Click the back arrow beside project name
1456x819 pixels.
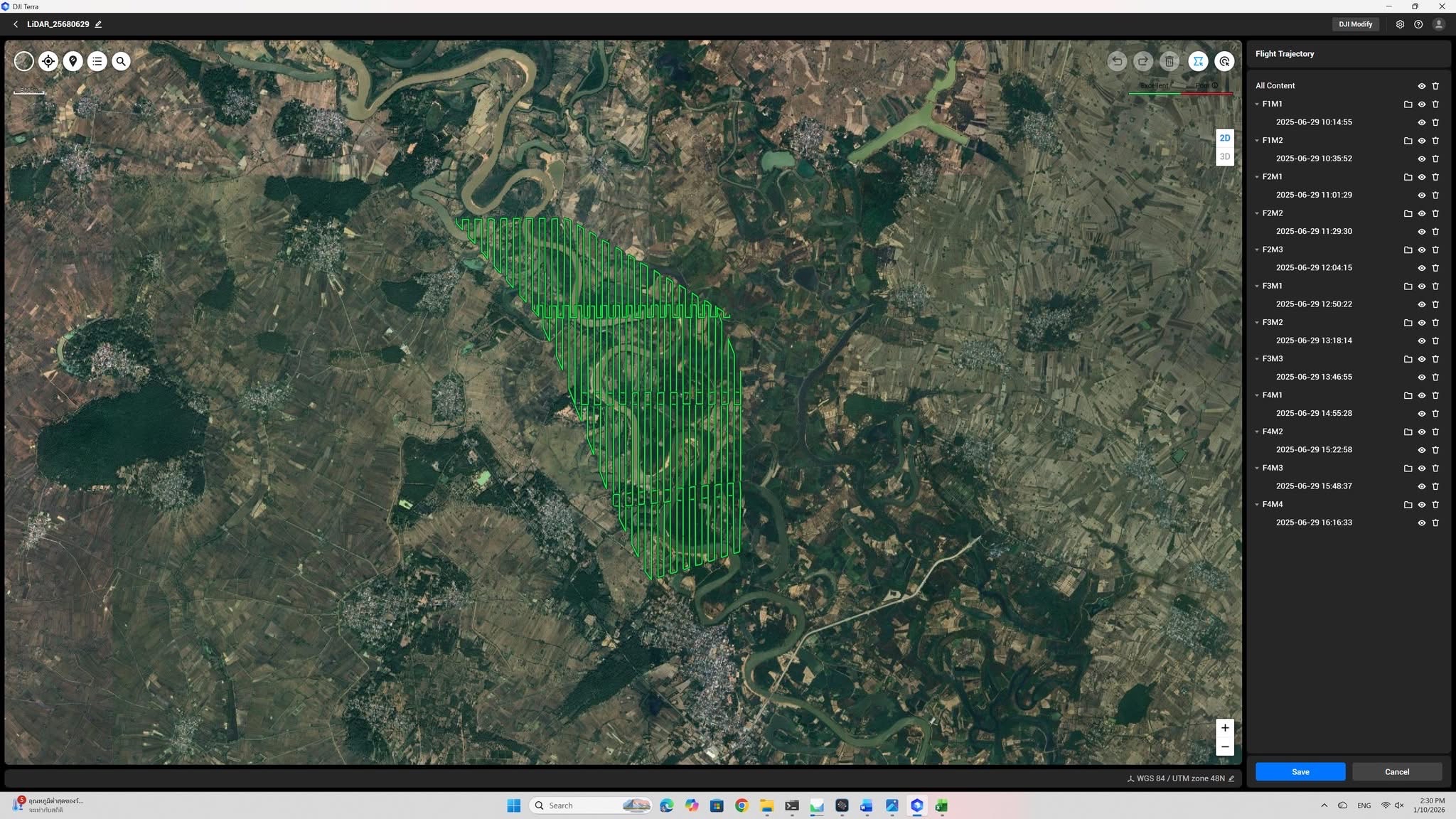(x=16, y=24)
